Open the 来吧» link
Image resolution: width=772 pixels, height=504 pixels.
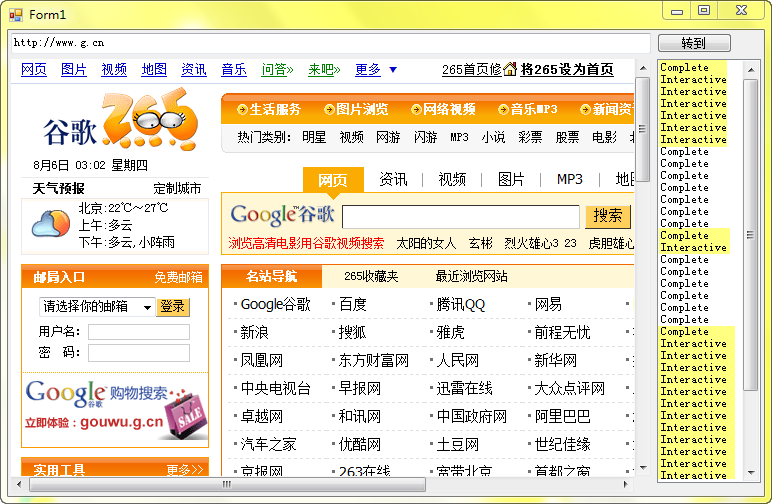pos(324,69)
